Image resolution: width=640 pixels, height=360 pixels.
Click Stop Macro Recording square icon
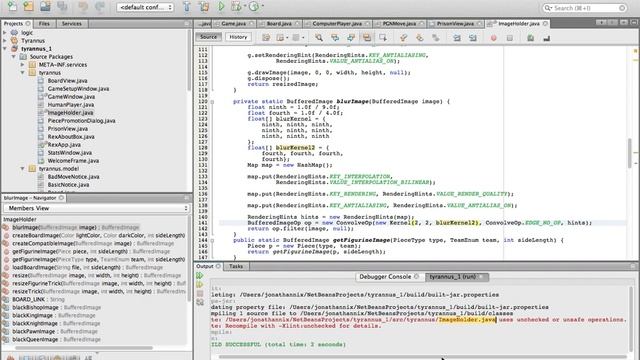(509, 38)
